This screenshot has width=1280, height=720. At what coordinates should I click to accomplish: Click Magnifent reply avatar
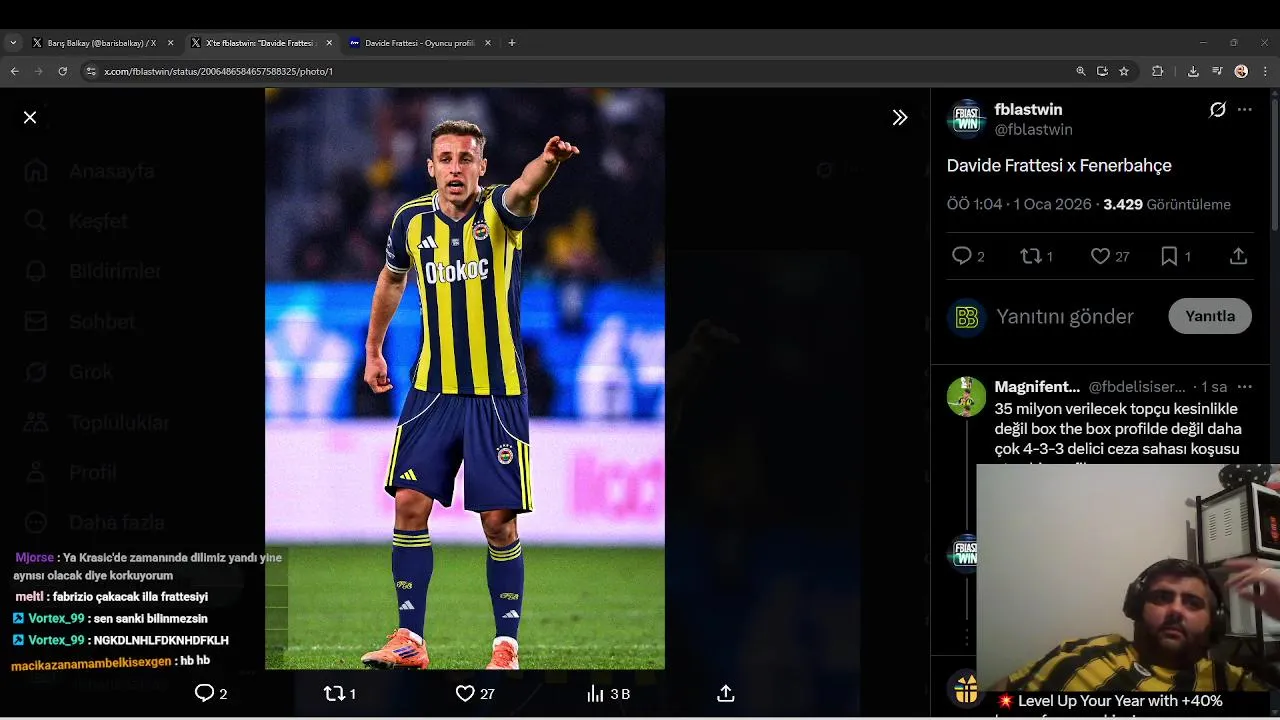pos(966,396)
